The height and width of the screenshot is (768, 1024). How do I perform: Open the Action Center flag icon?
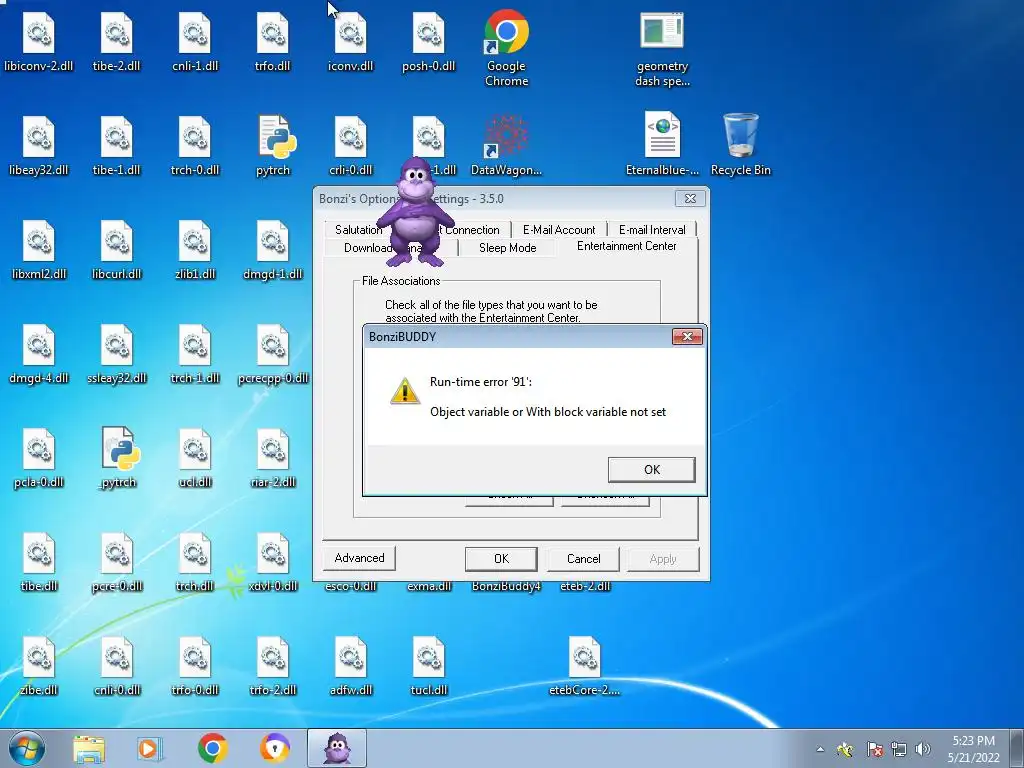click(875, 749)
